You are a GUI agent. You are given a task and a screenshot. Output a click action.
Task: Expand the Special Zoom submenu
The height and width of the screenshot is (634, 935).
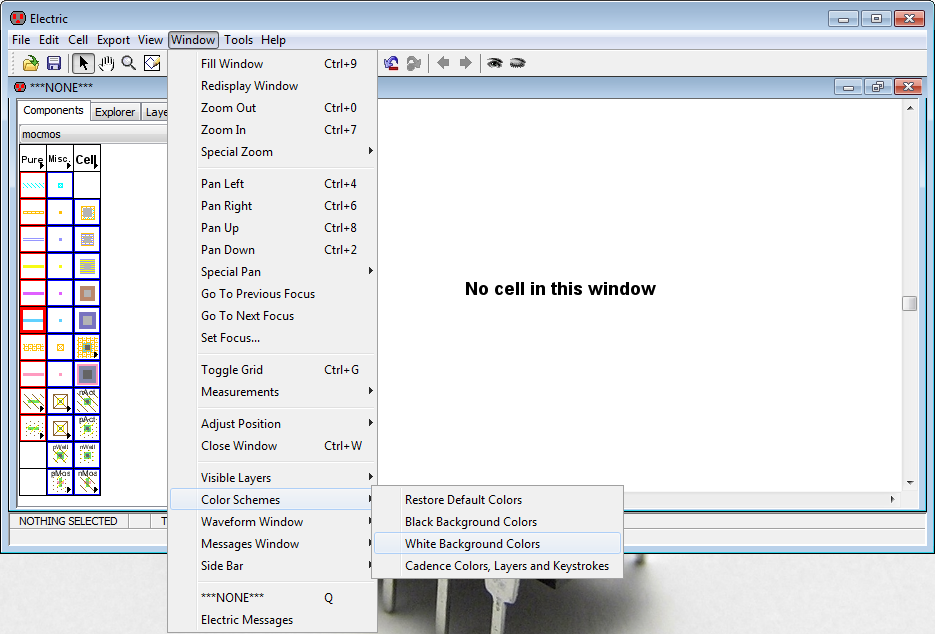237,152
